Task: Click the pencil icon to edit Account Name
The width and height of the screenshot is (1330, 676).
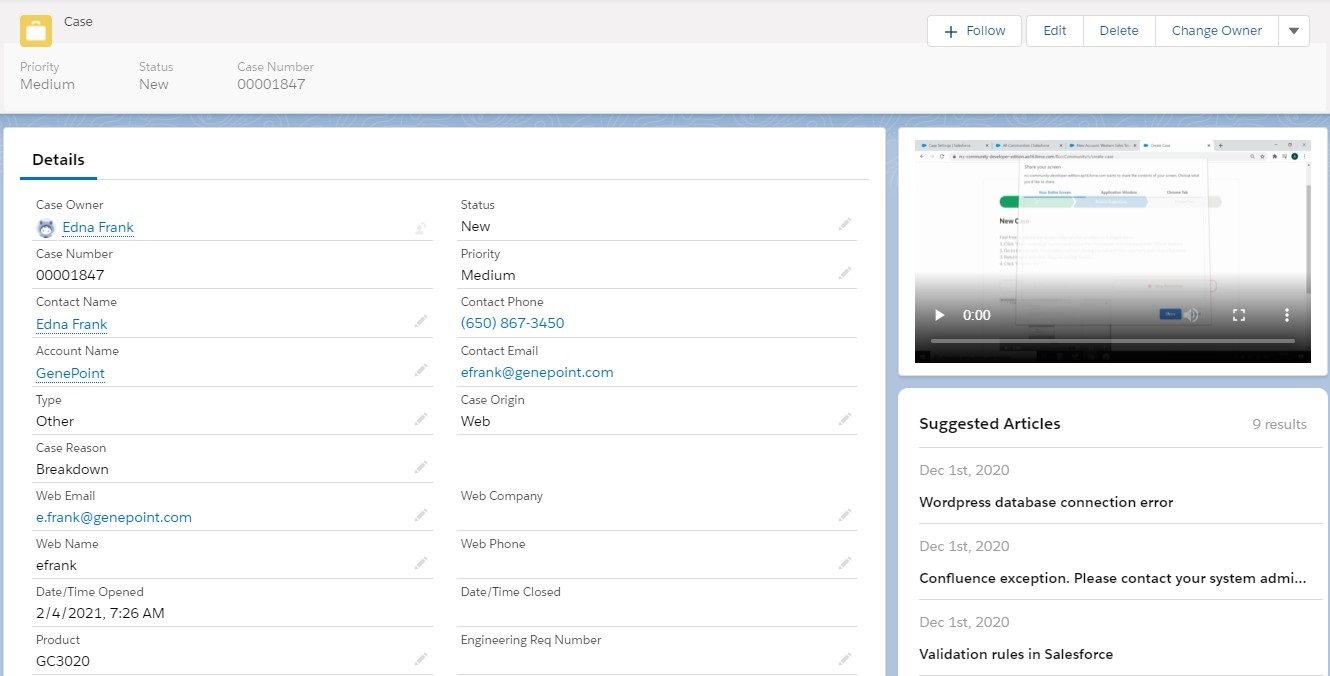Action: point(421,371)
